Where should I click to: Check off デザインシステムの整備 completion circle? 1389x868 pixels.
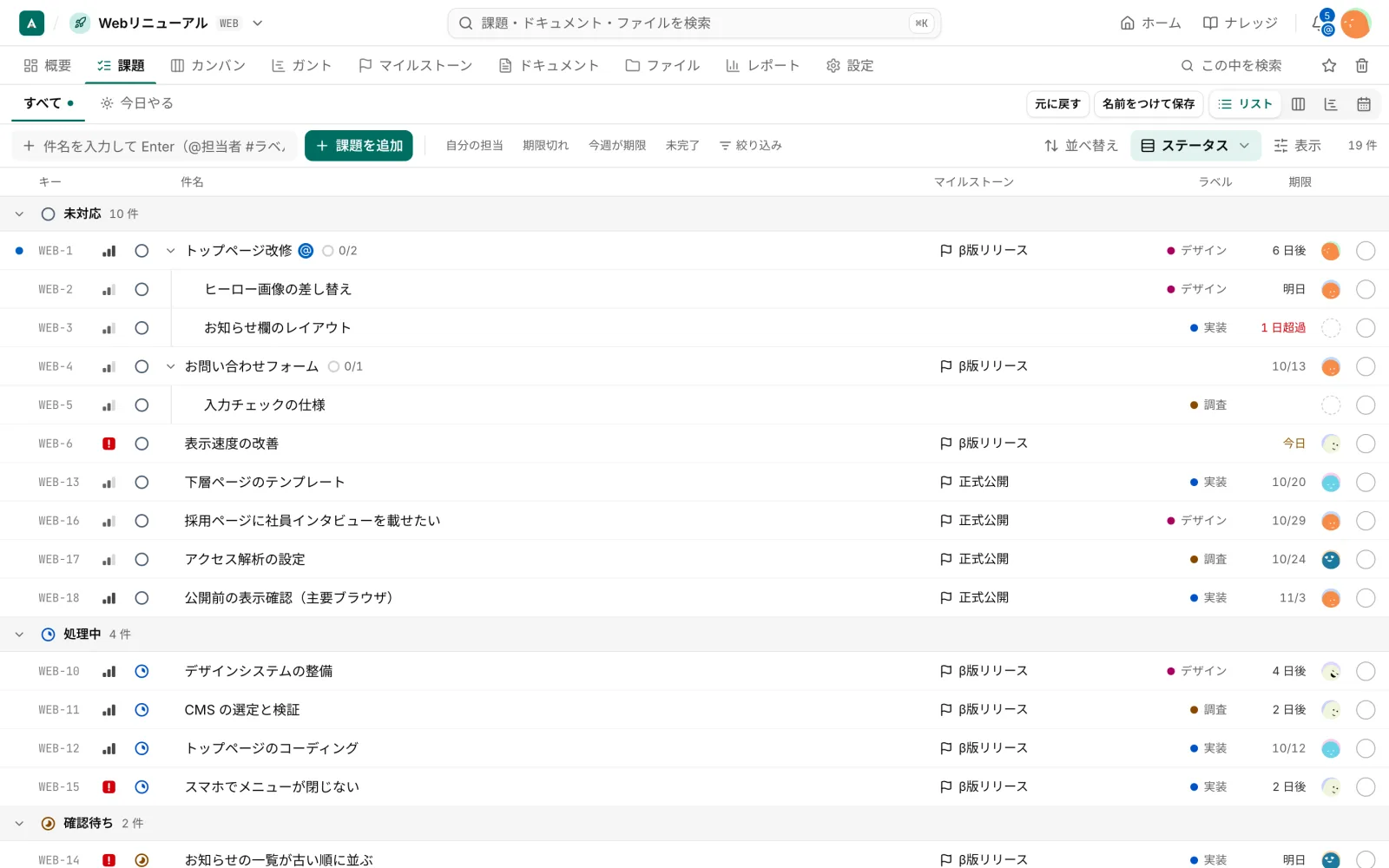1366,671
